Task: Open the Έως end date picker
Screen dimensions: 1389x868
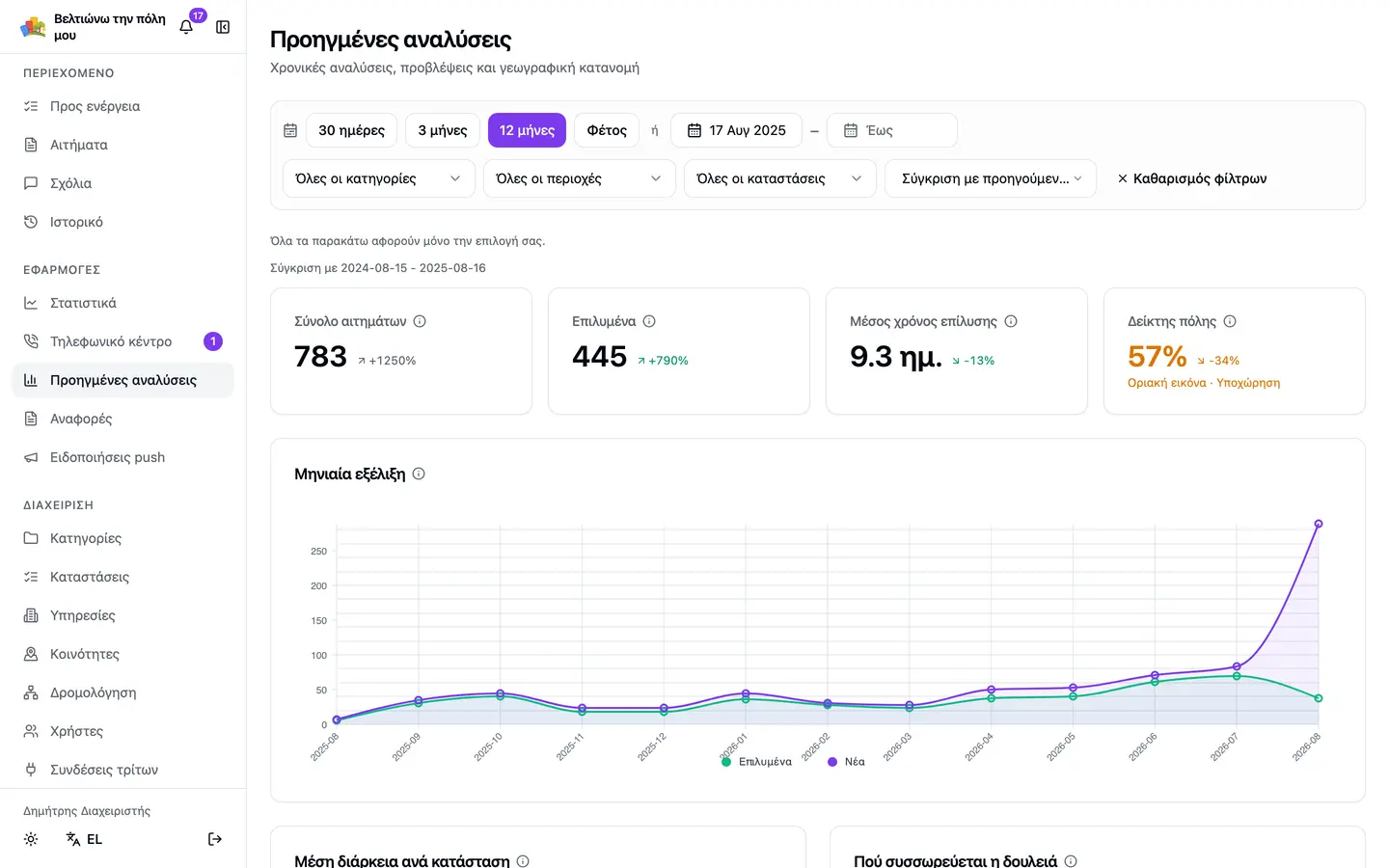Action: pyautogui.click(x=892, y=130)
